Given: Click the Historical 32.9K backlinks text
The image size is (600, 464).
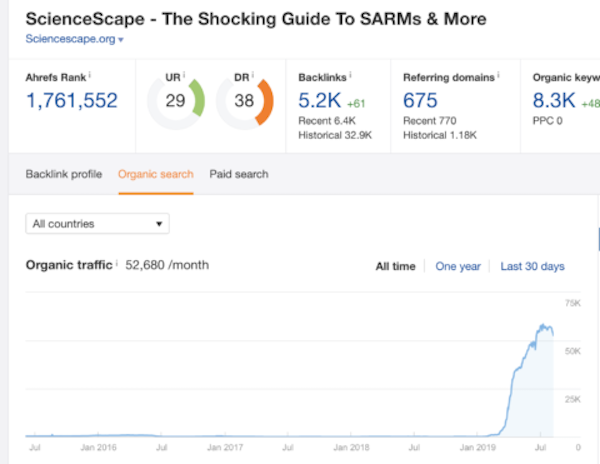Looking at the screenshot, I should (335, 135).
